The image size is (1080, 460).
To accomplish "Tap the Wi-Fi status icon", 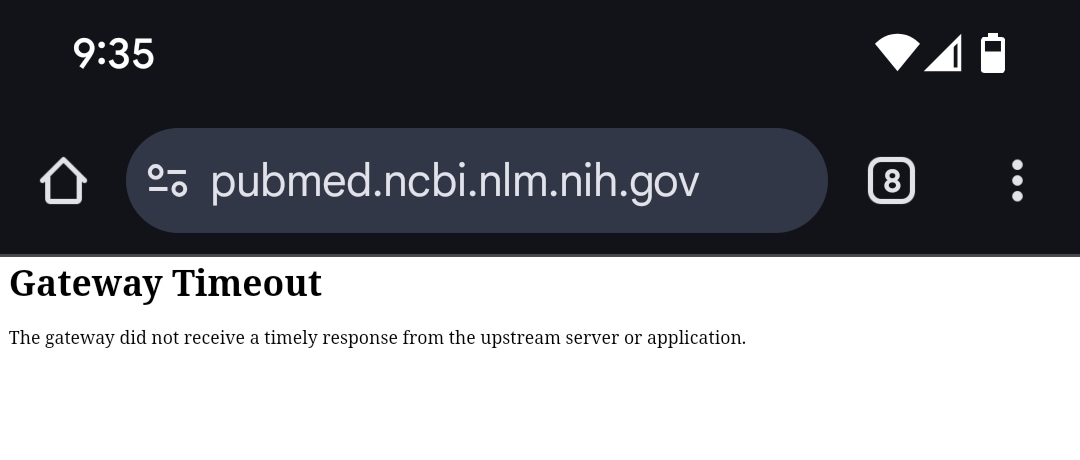I will 897,53.
